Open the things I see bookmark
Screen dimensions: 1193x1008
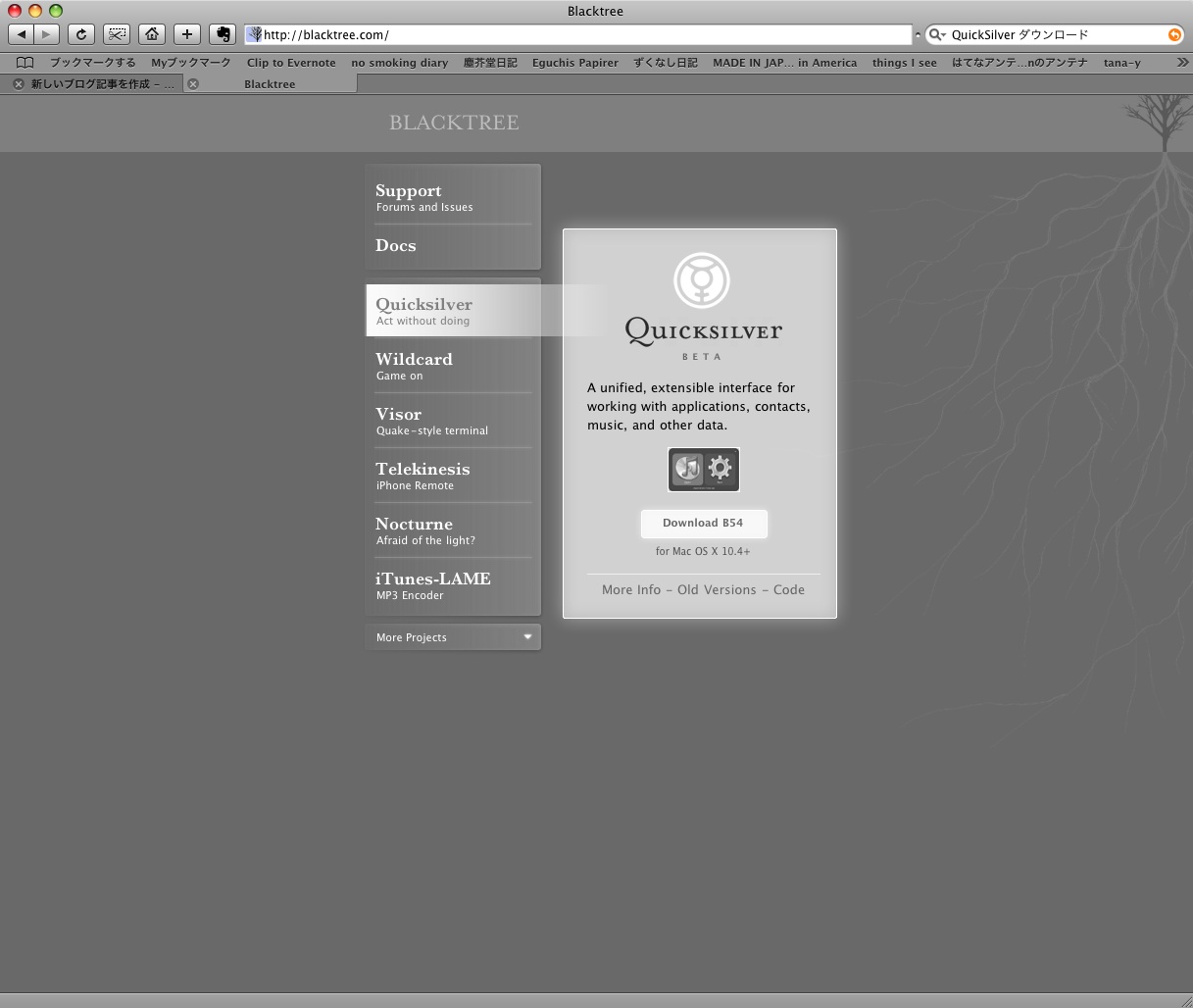pyautogui.click(x=905, y=62)
